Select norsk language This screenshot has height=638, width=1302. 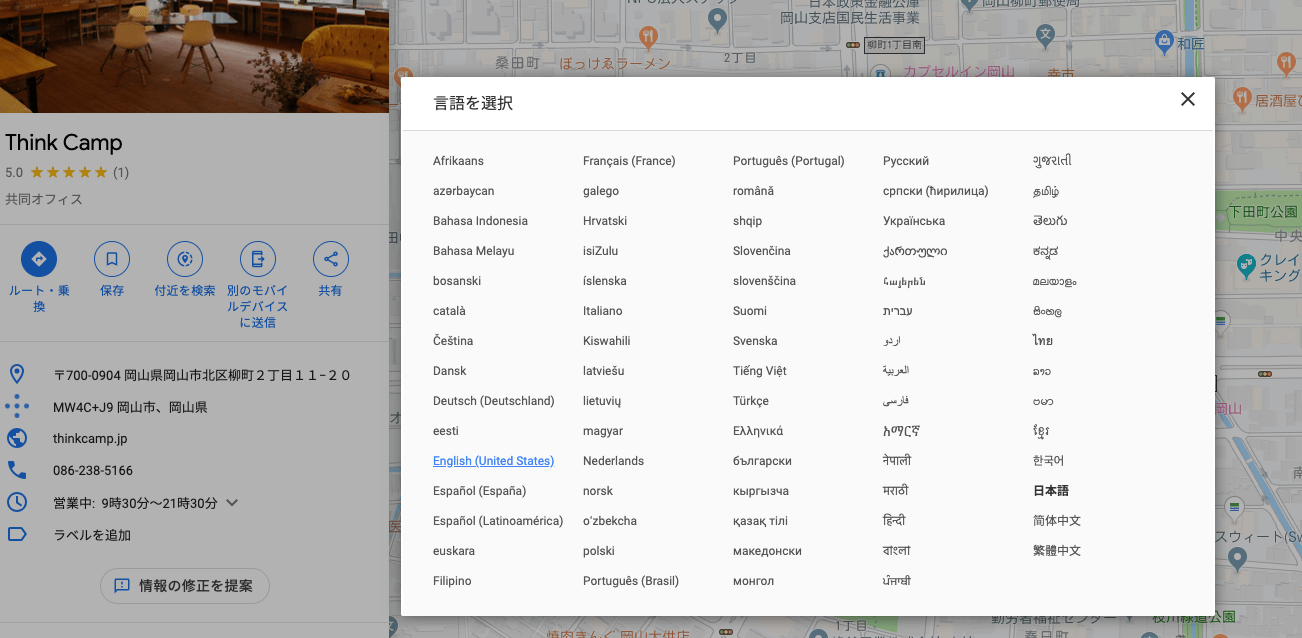598,491
